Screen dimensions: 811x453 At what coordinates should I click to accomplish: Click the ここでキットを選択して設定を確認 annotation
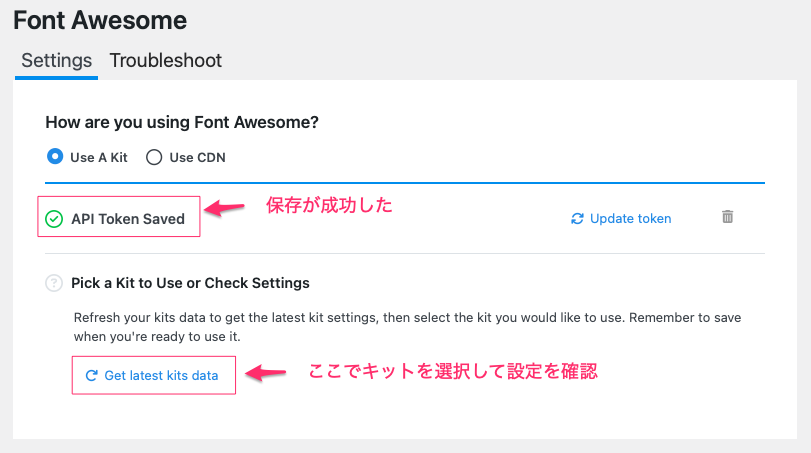[452, 371]
